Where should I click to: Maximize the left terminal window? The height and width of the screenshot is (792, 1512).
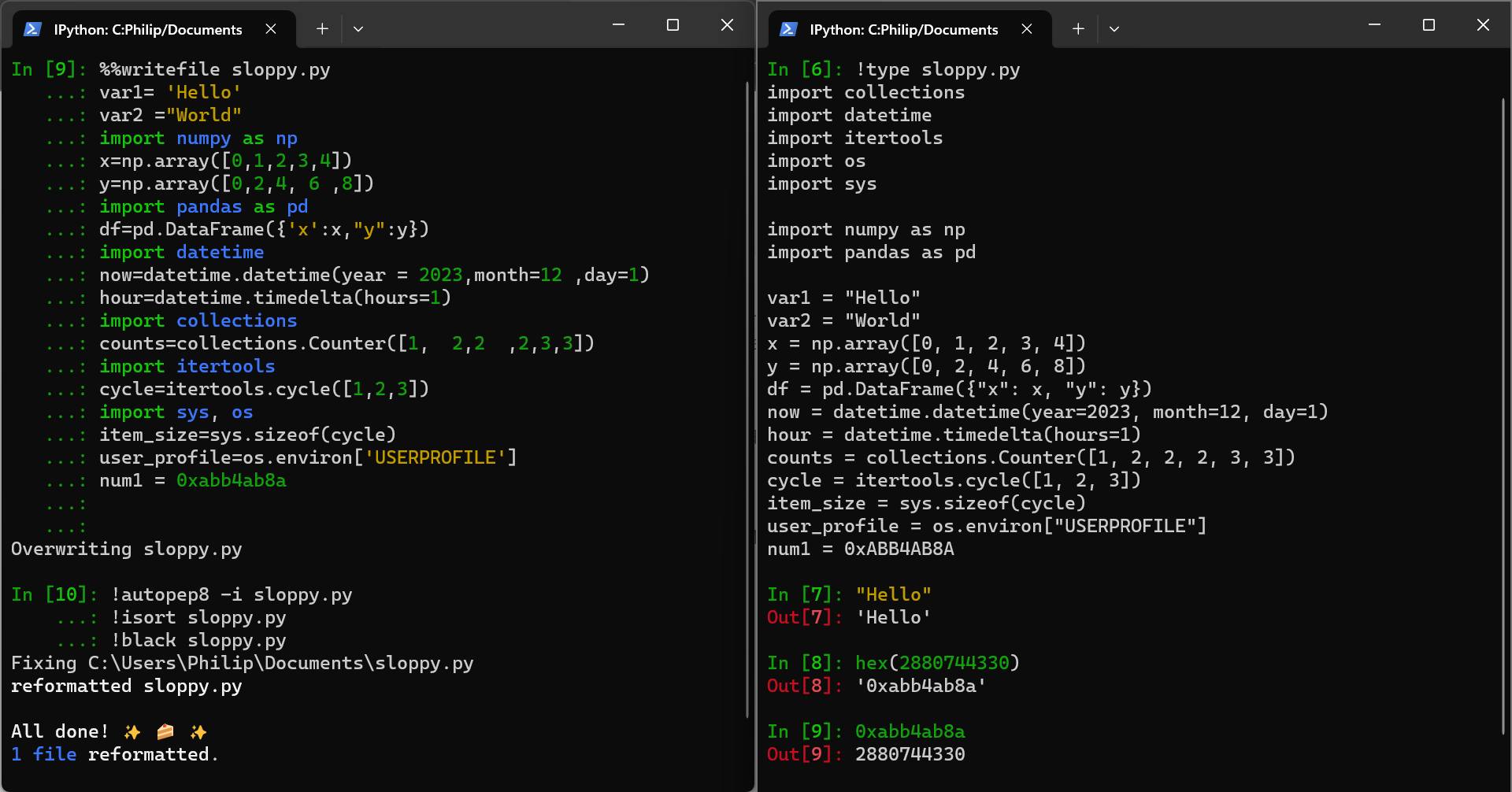pos(673,25)
